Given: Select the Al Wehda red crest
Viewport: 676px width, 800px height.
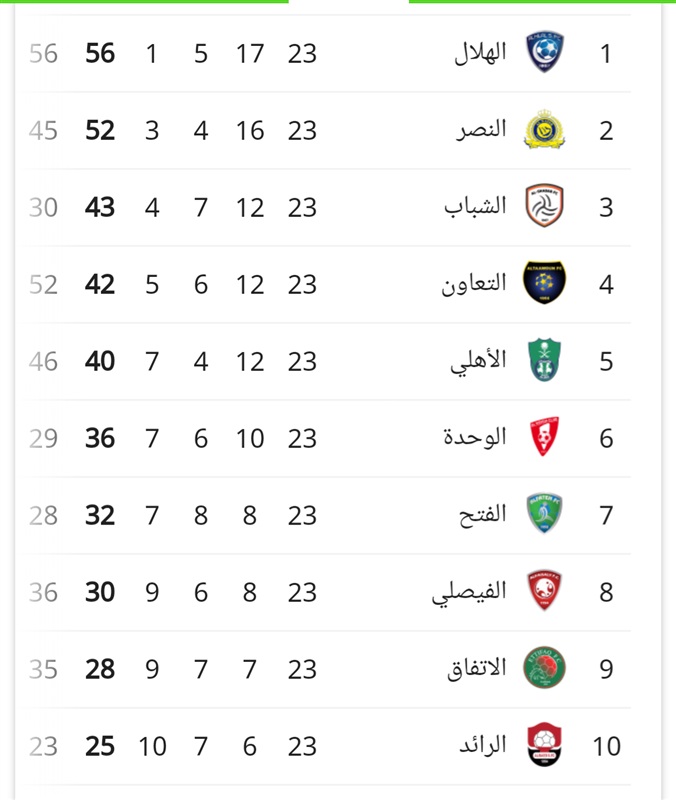Looking at the screenshot, I should coord(544,436).
